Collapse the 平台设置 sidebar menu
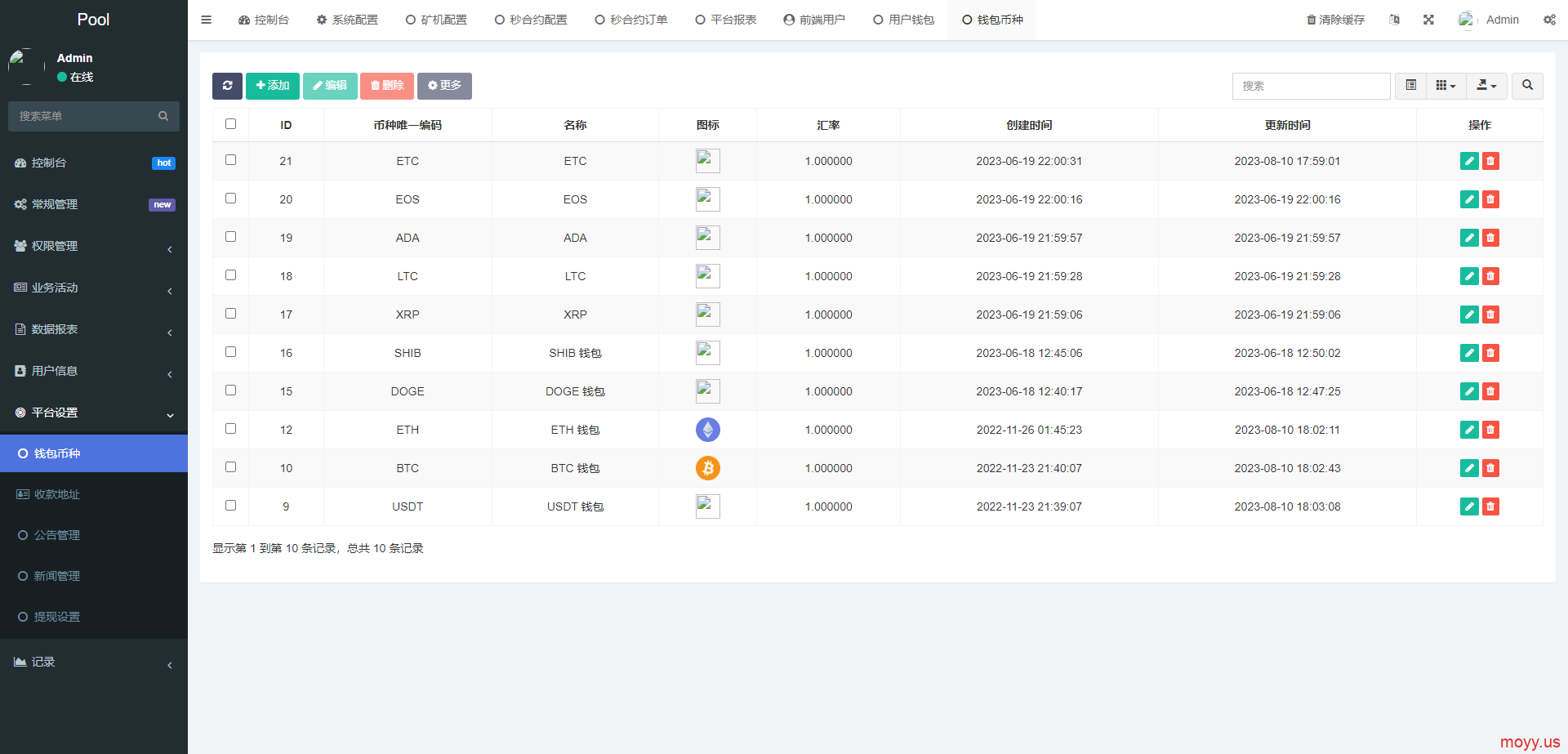 coord(94,413)
